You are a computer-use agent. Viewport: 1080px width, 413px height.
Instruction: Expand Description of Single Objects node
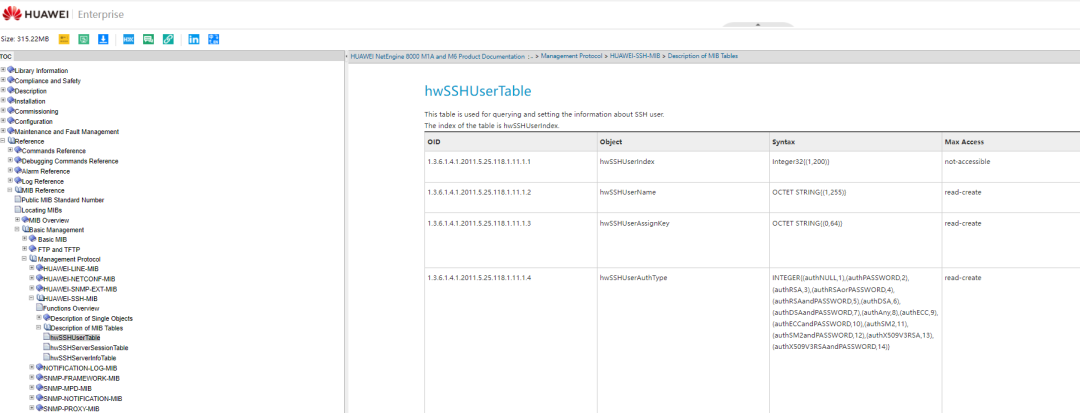pos(39,318)
